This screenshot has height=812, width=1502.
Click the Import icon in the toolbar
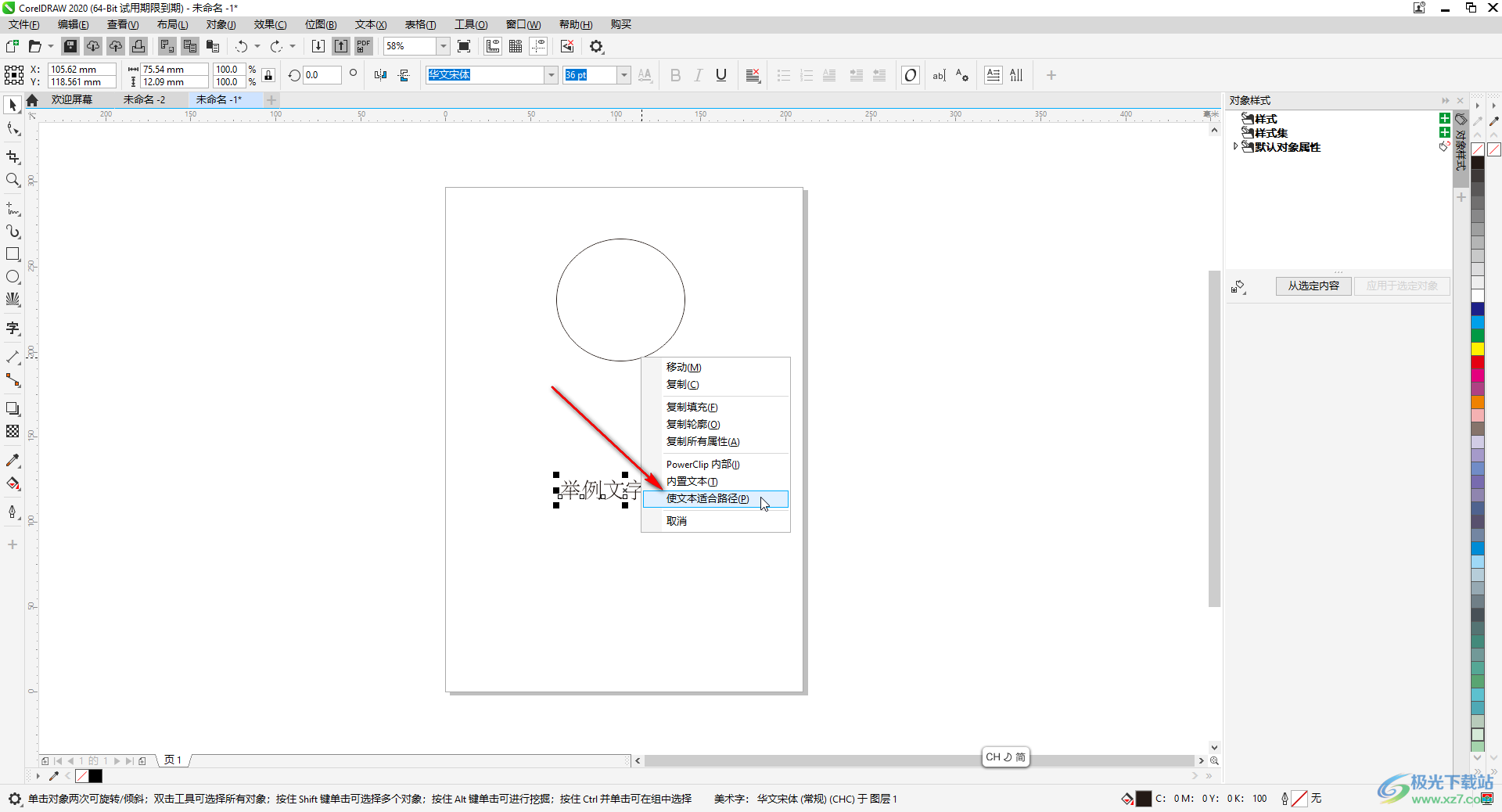318,46
